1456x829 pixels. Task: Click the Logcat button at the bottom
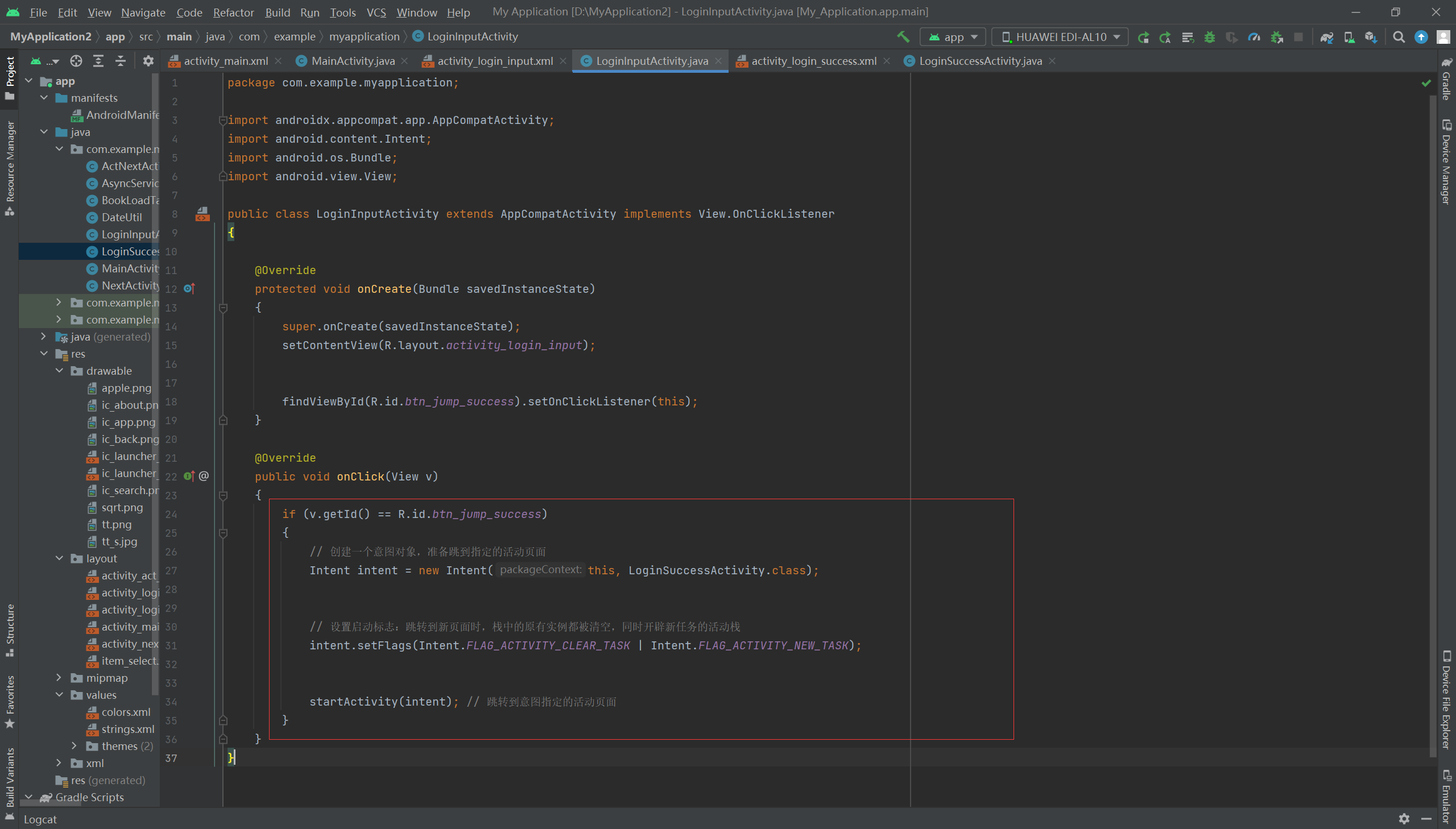[x=40, y=819]
